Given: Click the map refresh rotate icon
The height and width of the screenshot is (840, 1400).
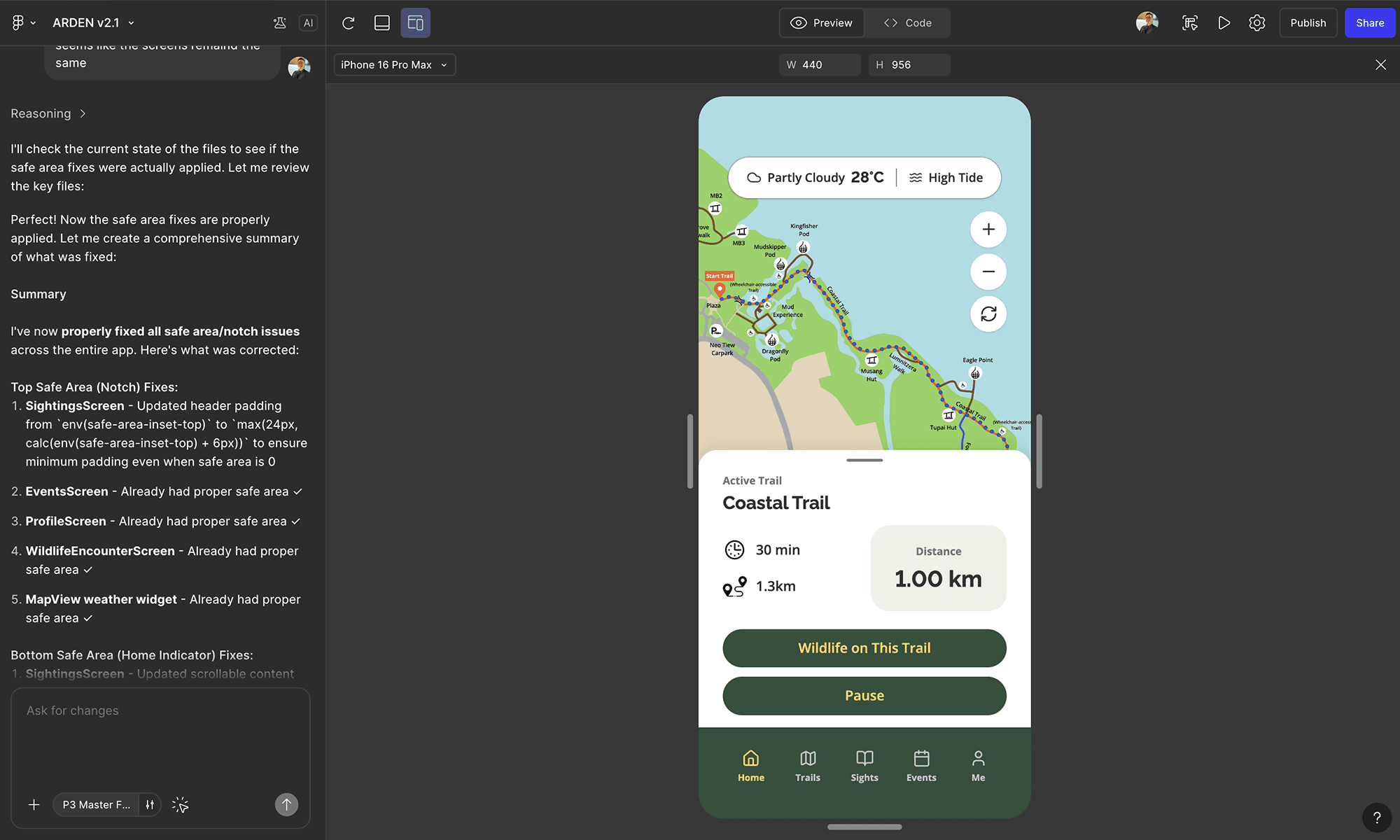Looking at the screenshot, I should 988,314.
